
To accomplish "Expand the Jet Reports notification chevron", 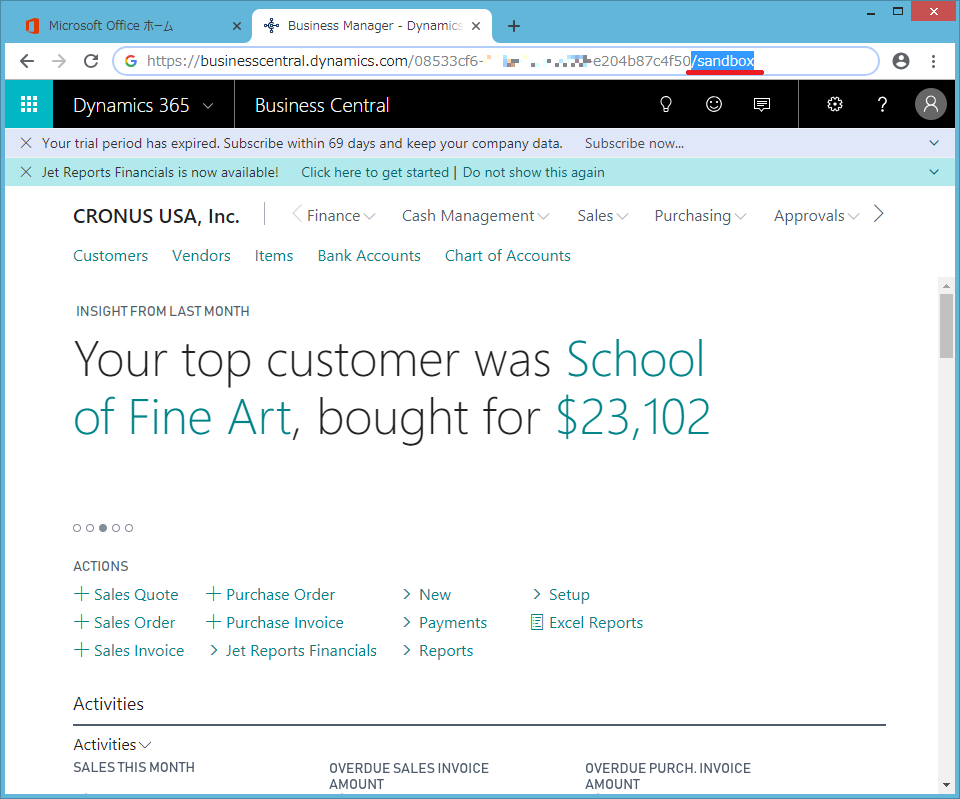I will (934, 172).
